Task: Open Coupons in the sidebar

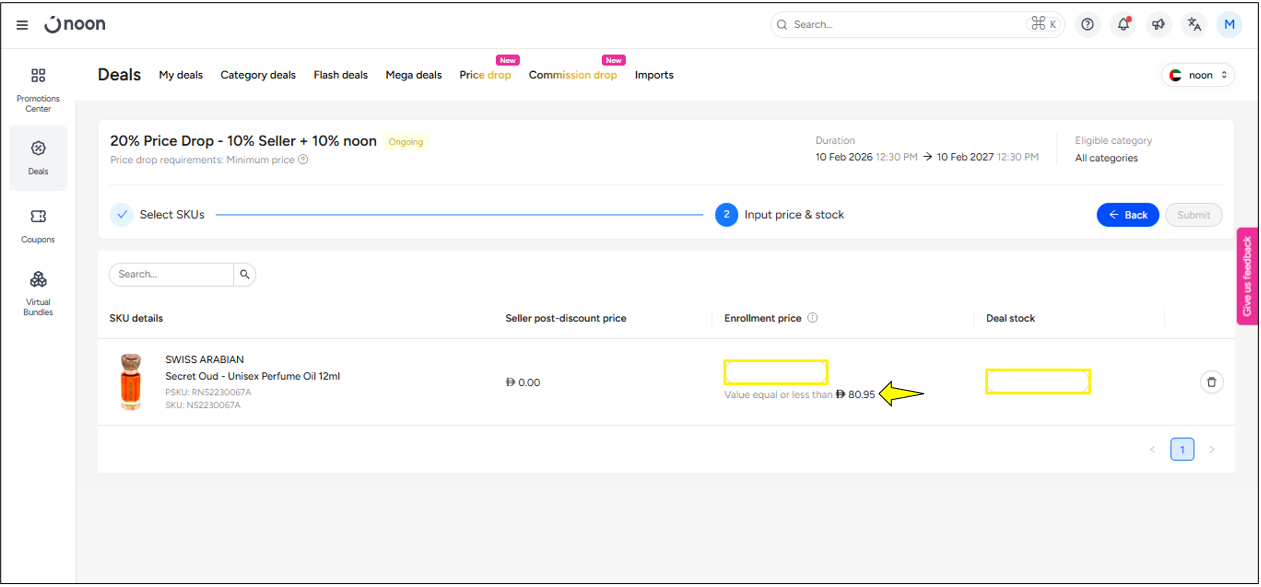Action: coord(38,225)
